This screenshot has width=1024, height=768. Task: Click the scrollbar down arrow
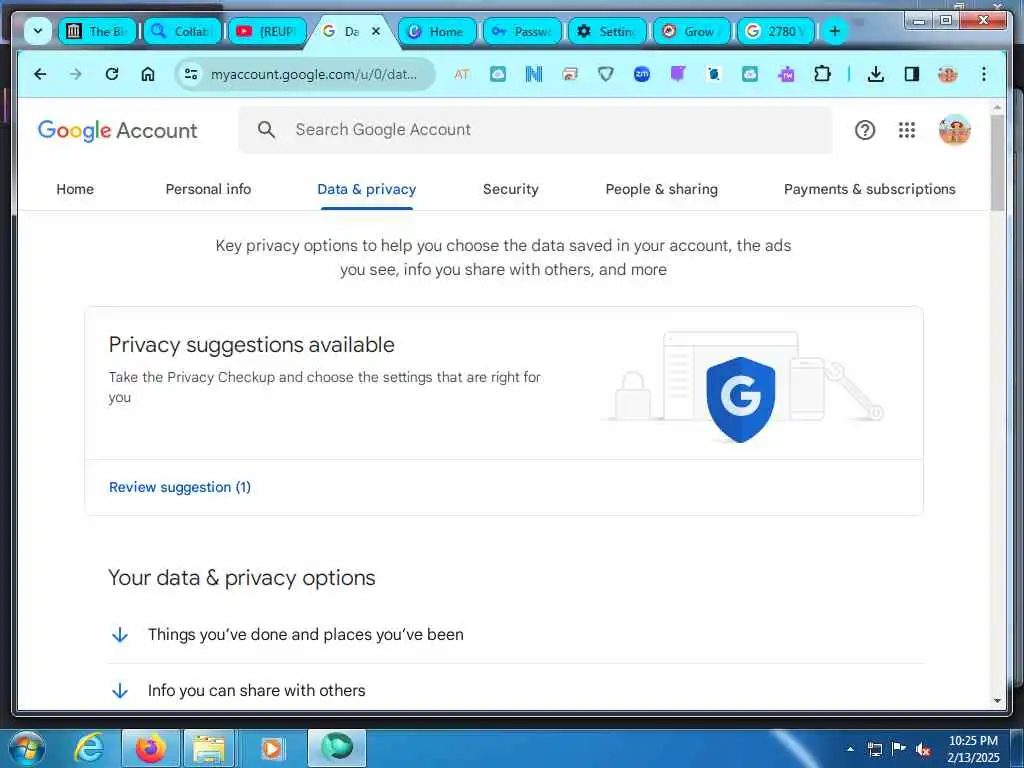pyautogui.click(x=997, y=701)
